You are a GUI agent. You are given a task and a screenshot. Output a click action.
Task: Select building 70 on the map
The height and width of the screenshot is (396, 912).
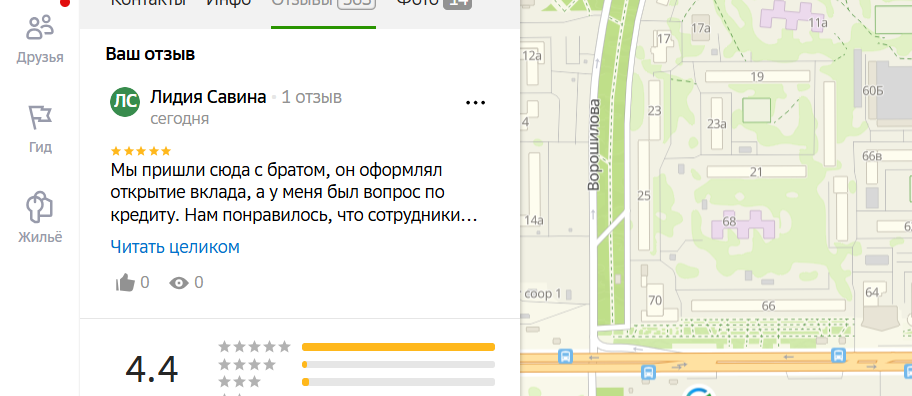coord(656,301)
